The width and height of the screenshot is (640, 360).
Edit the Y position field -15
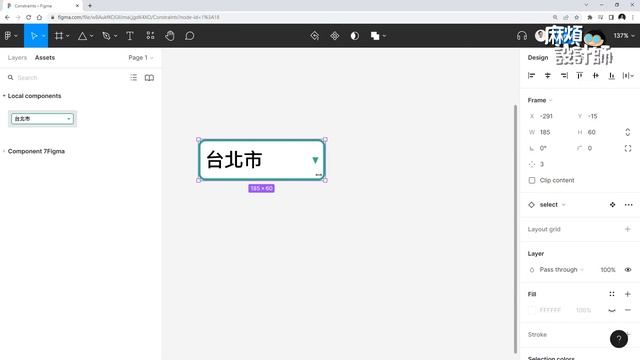(597, 116)
